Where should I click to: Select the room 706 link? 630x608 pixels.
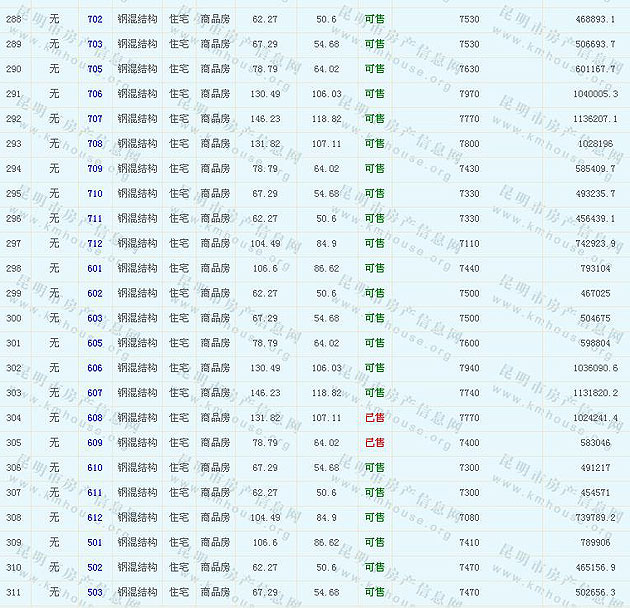(x=95, y=94)
